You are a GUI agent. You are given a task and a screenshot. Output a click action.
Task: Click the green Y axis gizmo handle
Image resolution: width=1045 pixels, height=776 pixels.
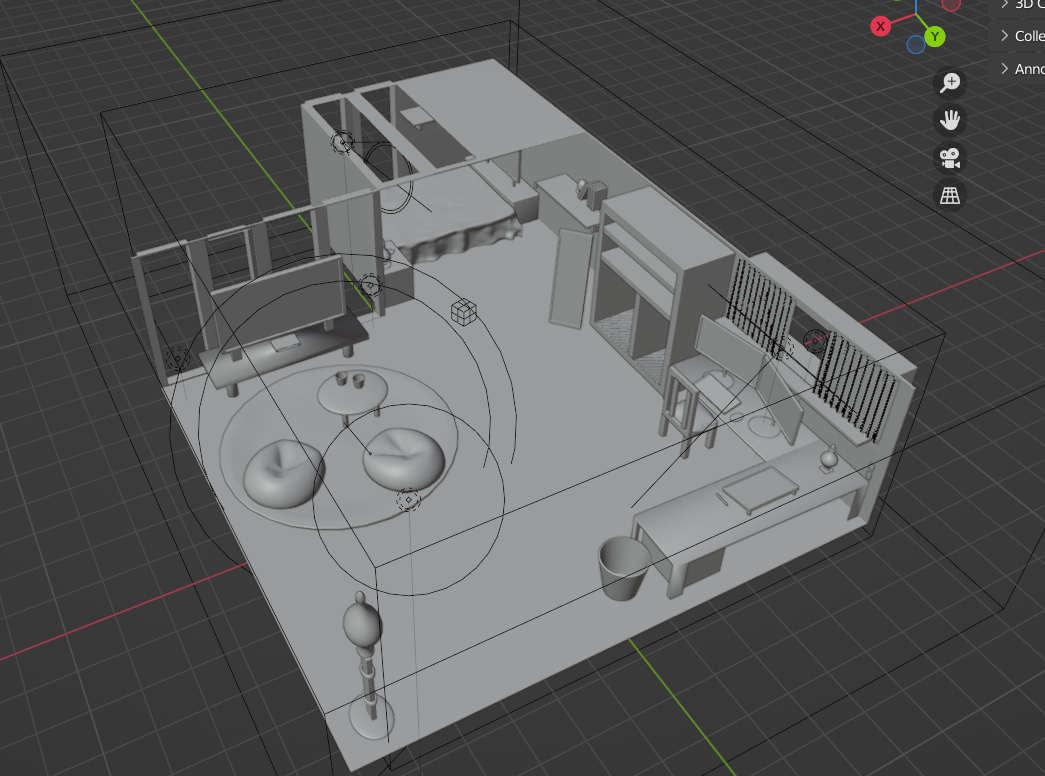click(x=935, y=37)
